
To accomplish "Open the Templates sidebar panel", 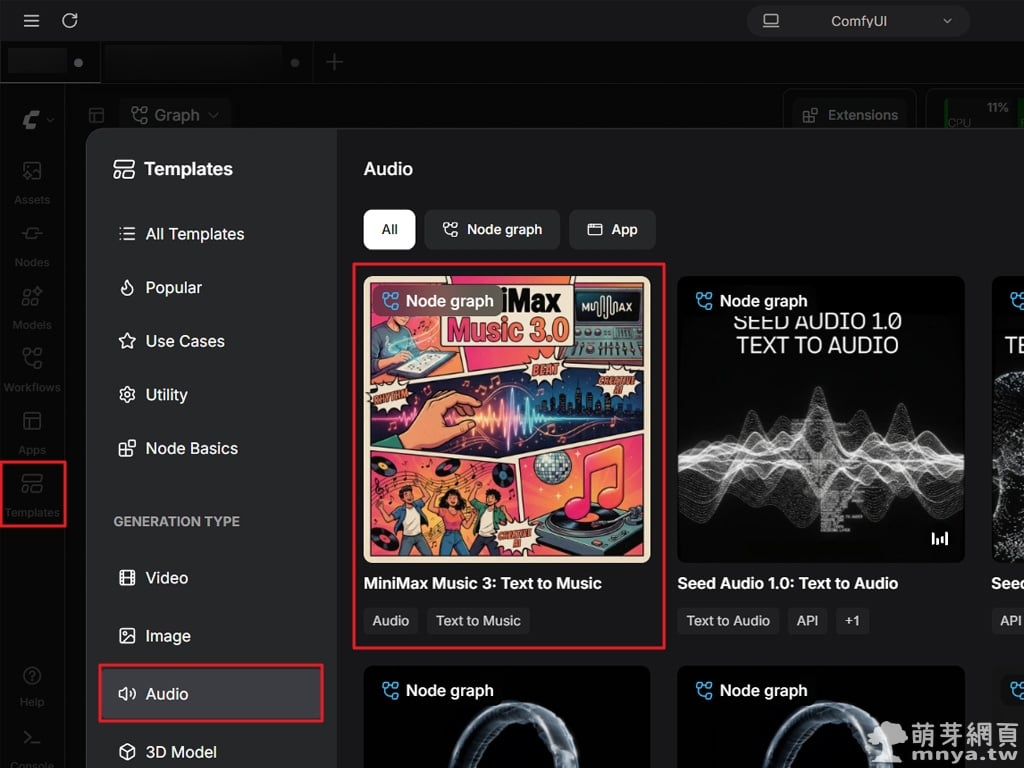I will (33, 494).
